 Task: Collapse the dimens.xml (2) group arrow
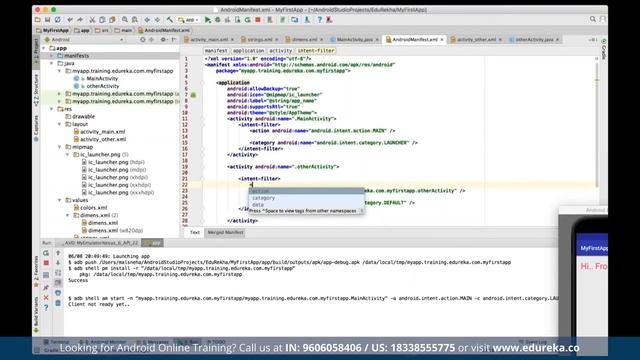tap(68, 215)
